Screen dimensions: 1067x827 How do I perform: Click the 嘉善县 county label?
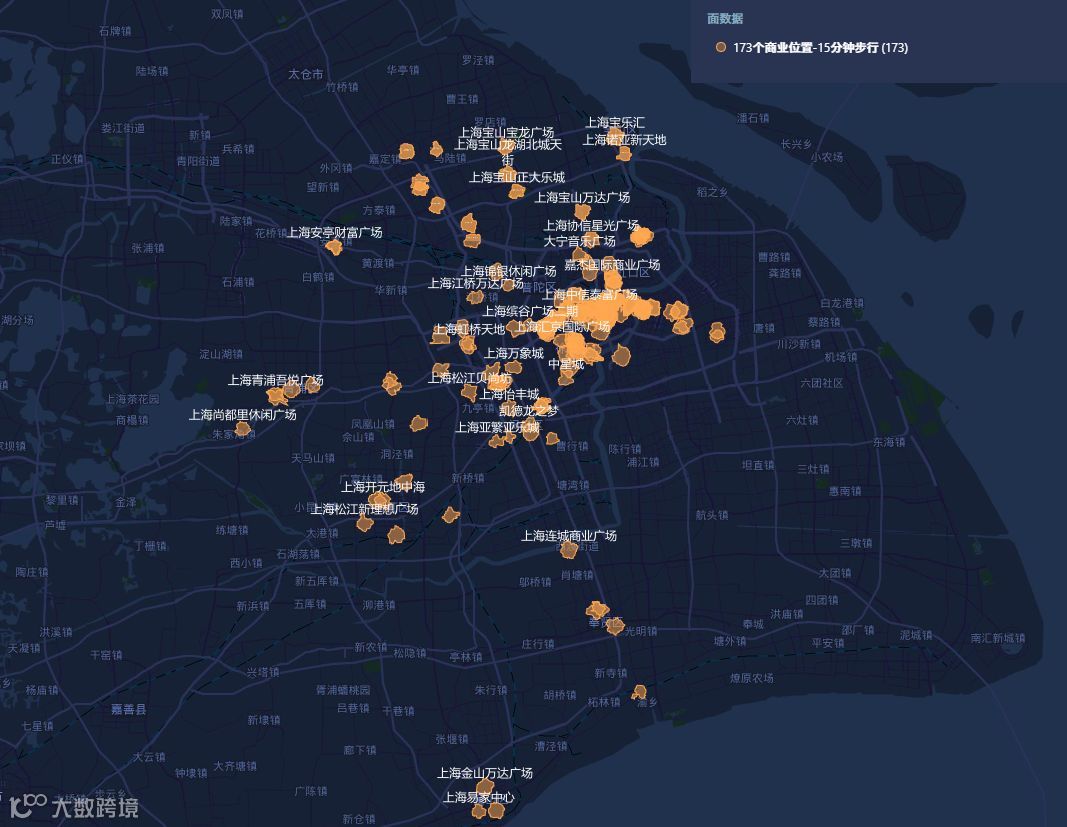(x=129, y=709)
